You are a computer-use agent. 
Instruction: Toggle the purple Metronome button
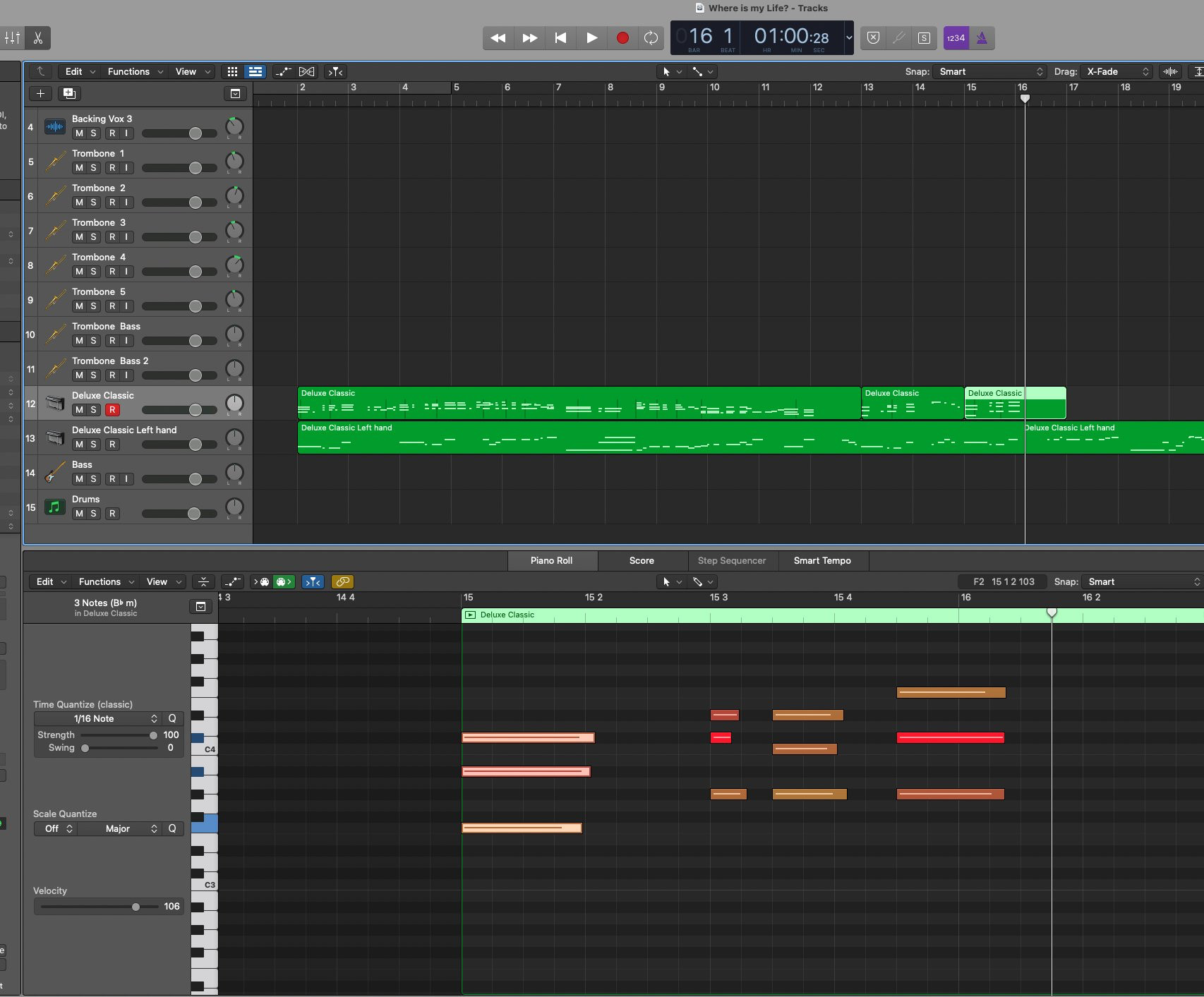(x=982, y=38)
